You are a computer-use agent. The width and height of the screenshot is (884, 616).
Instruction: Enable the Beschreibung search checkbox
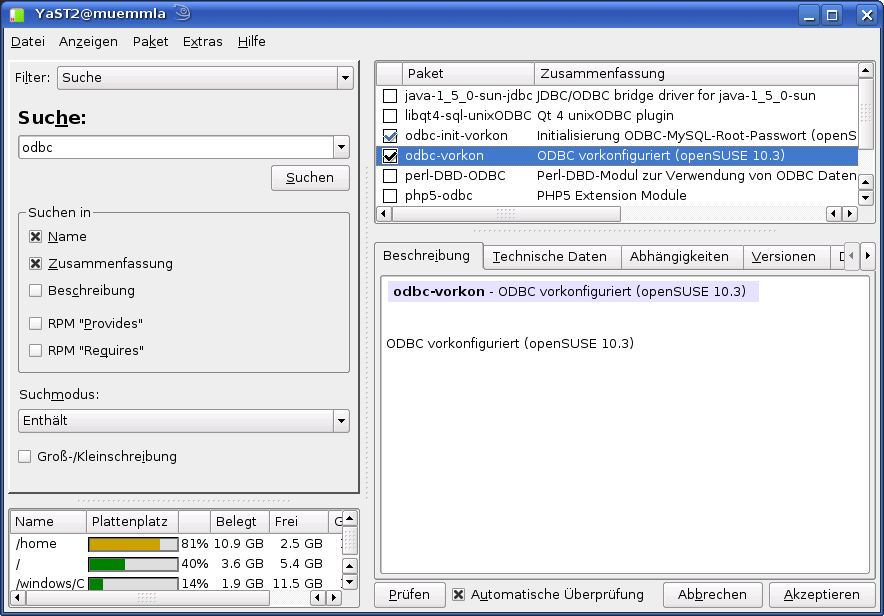pos(36,291)
